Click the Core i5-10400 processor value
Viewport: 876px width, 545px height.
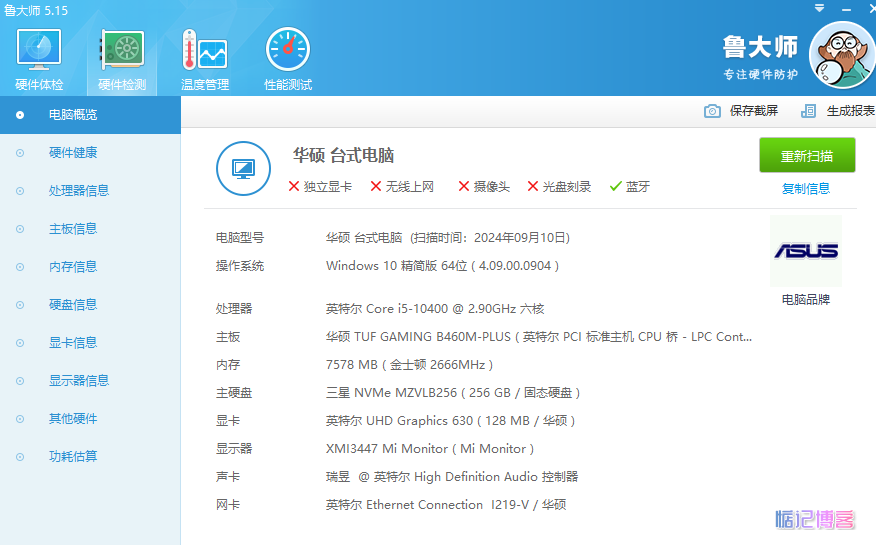tap(435, 309)
